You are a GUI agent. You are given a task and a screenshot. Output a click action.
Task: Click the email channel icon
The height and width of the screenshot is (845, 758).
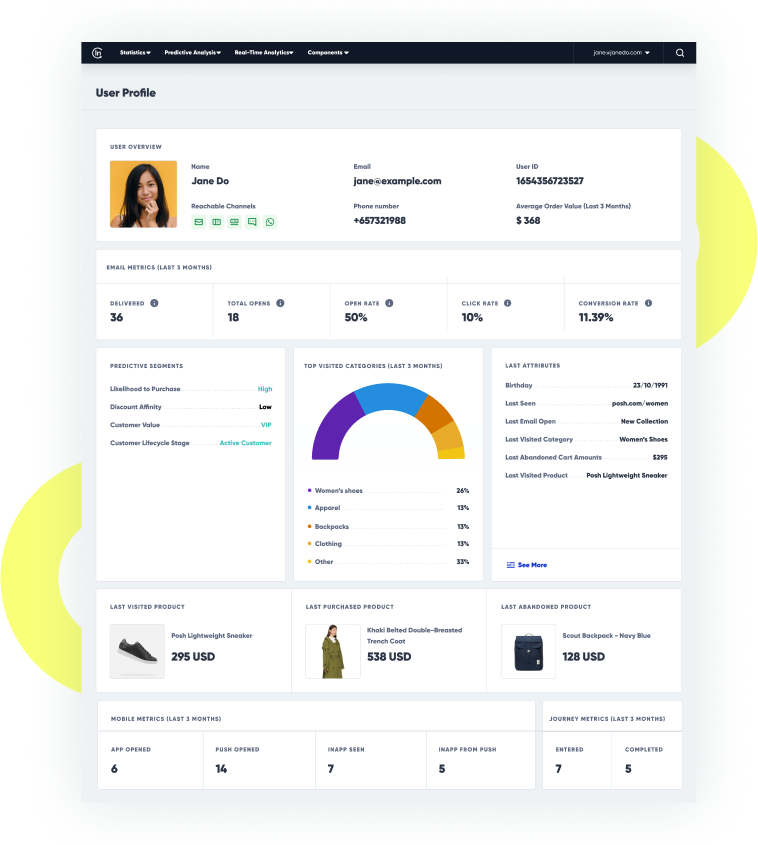[198, 222]
